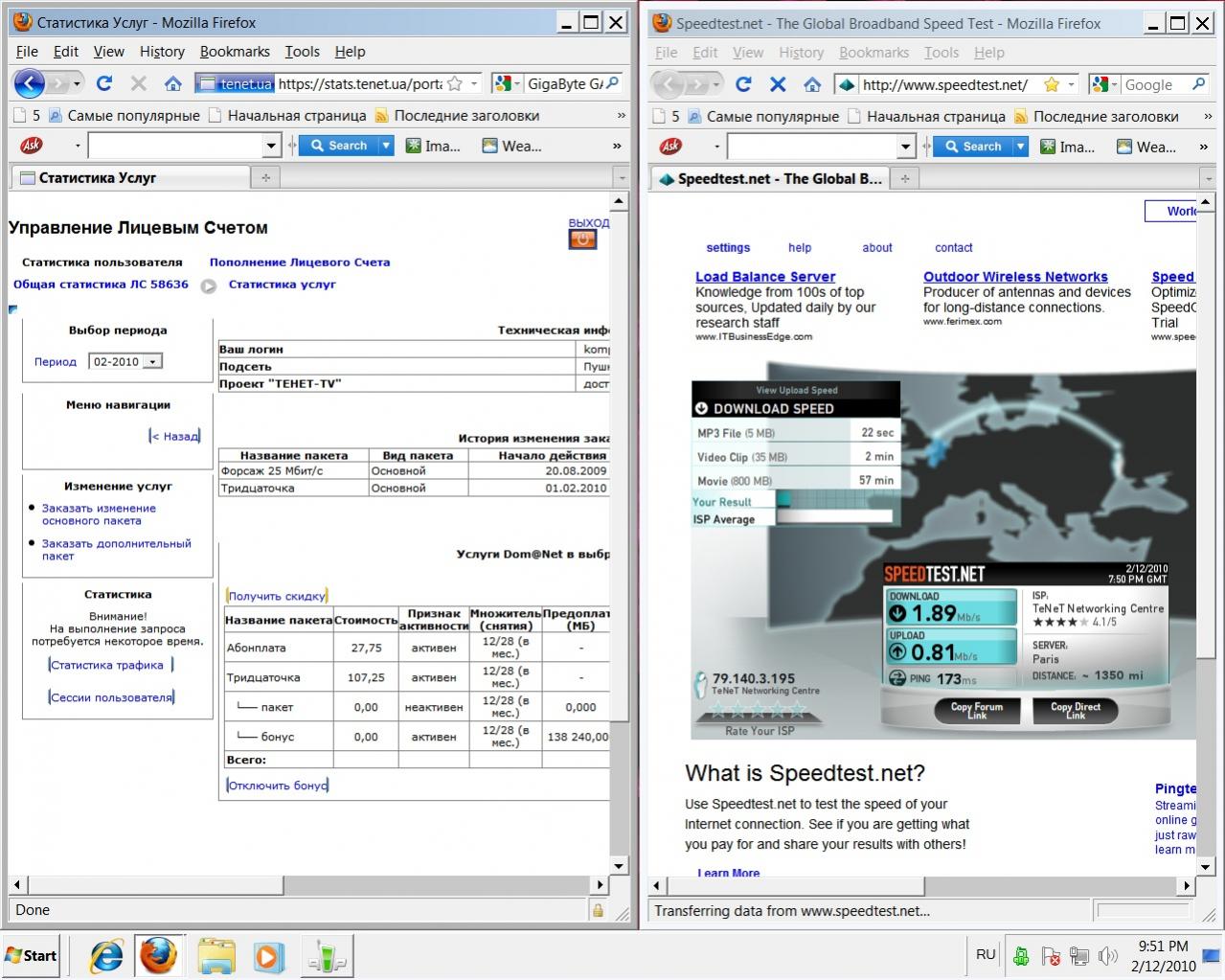Click the Copy Direct Link button
This screenshot has height=980, width=1225.
(x=1075, y=711)
